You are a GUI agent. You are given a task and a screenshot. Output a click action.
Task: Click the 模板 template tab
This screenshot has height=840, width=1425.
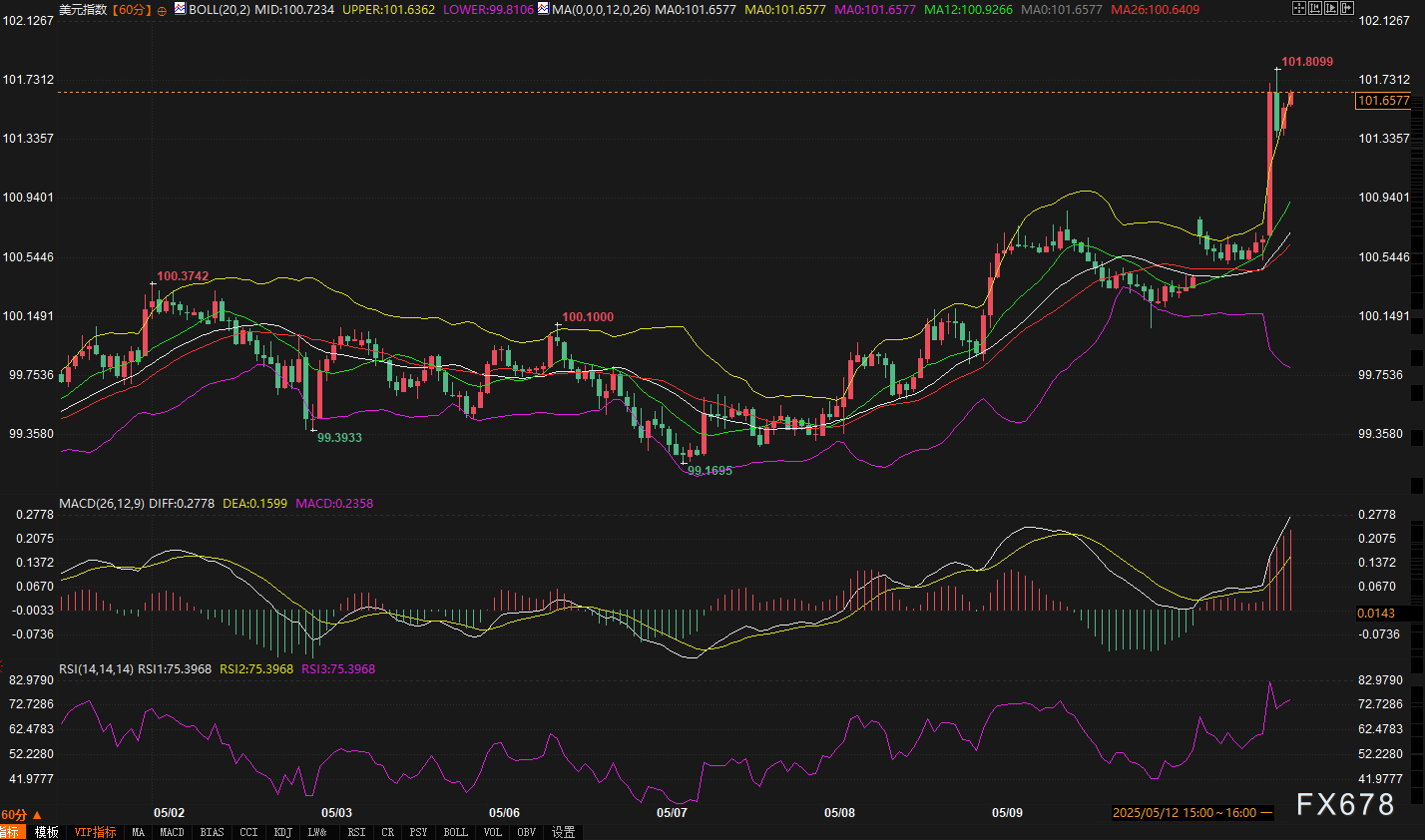pyautogui.click(x=47, y=832)
